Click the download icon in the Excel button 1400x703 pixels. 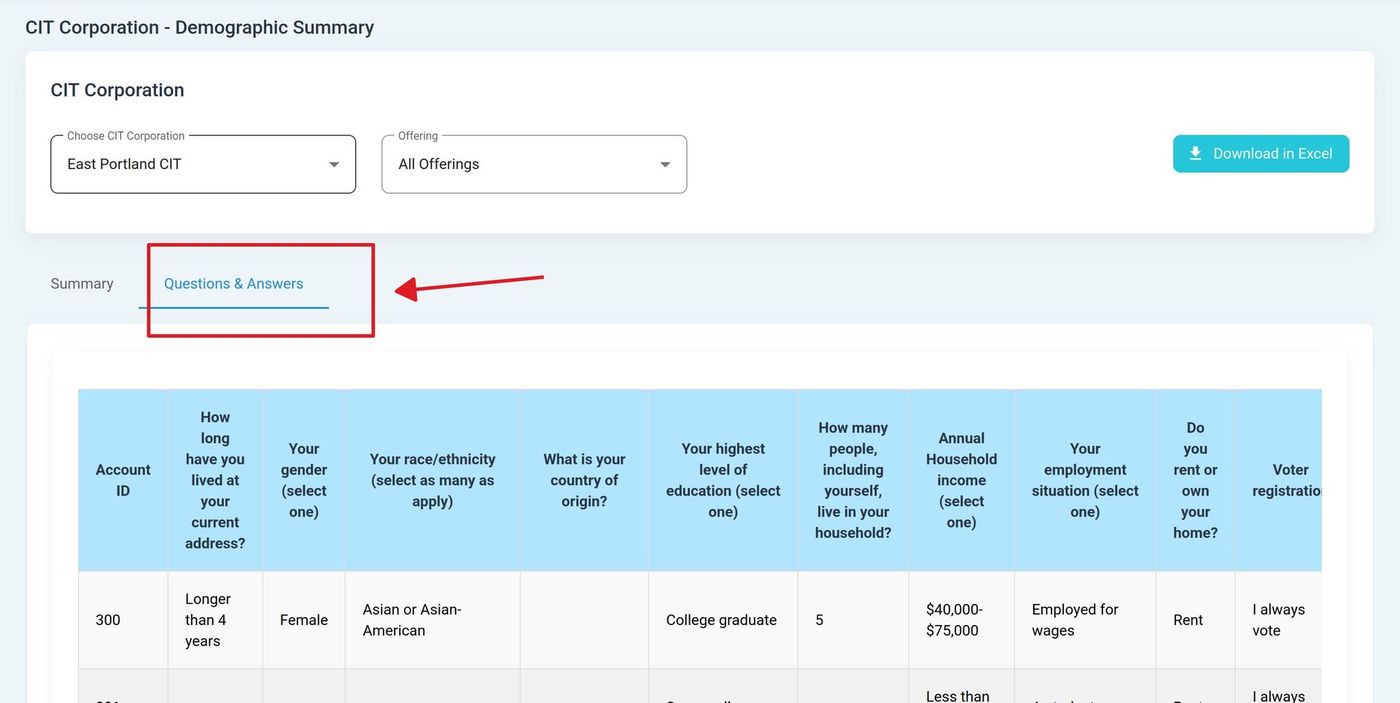click(1195, 154)
